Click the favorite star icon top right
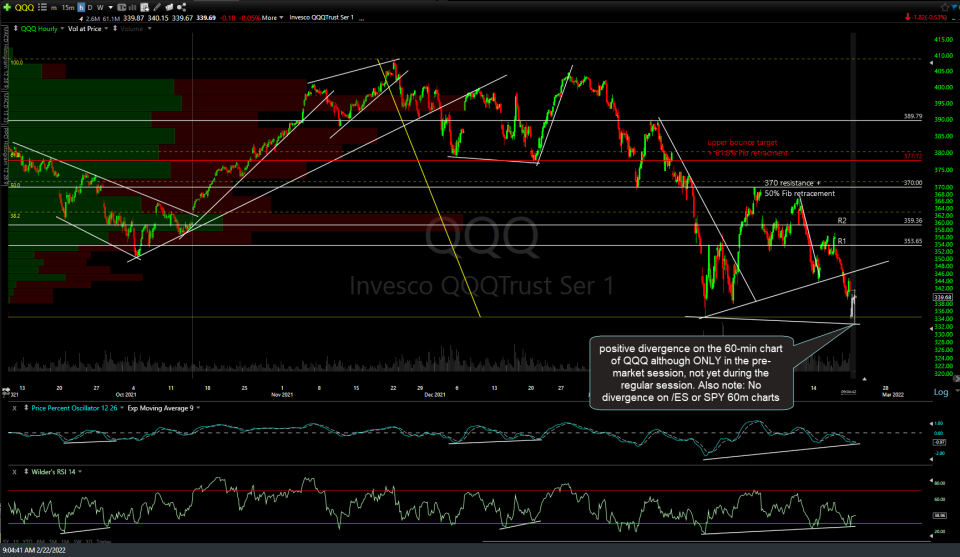The width and height of the screenshot is (960, 557). pos(944,7)
